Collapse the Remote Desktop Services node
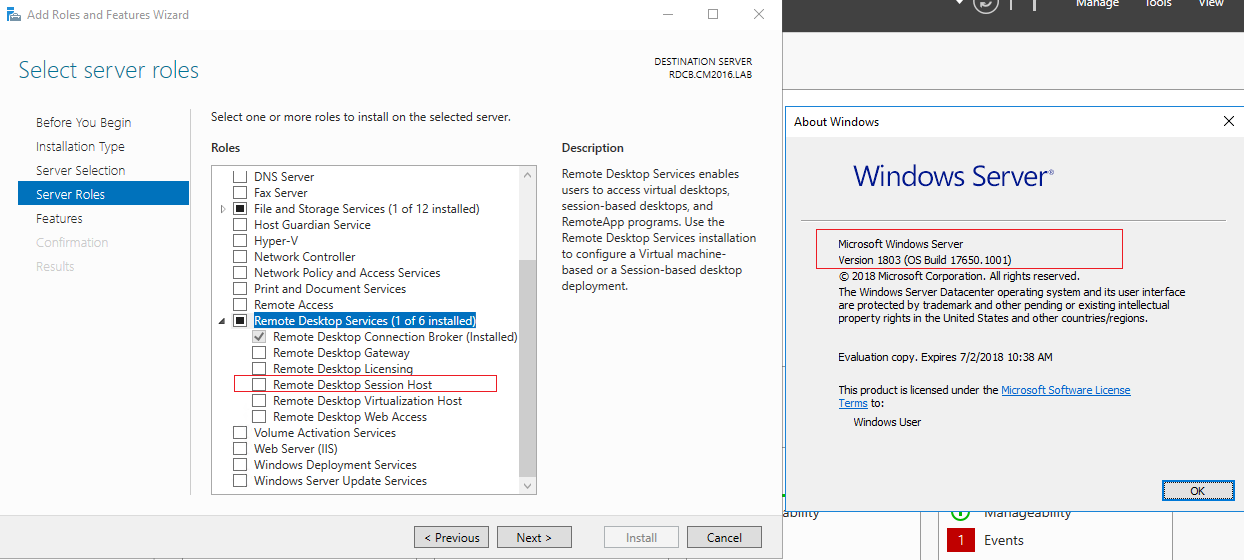This screenshot has height=560, width=1244. pyautogui.click(x=222, y=321)
